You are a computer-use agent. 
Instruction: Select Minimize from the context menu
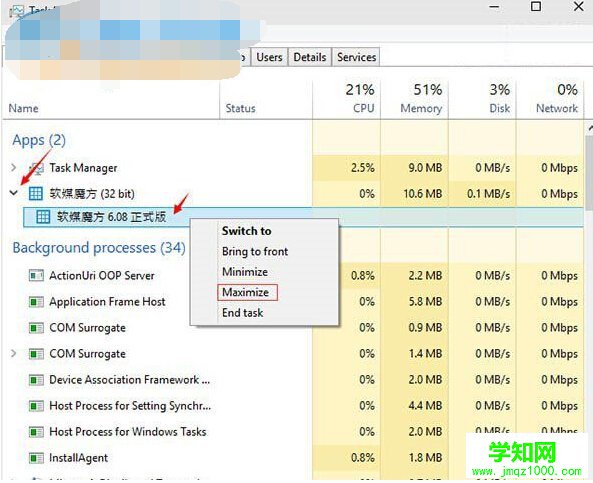(x=245, y=272)
